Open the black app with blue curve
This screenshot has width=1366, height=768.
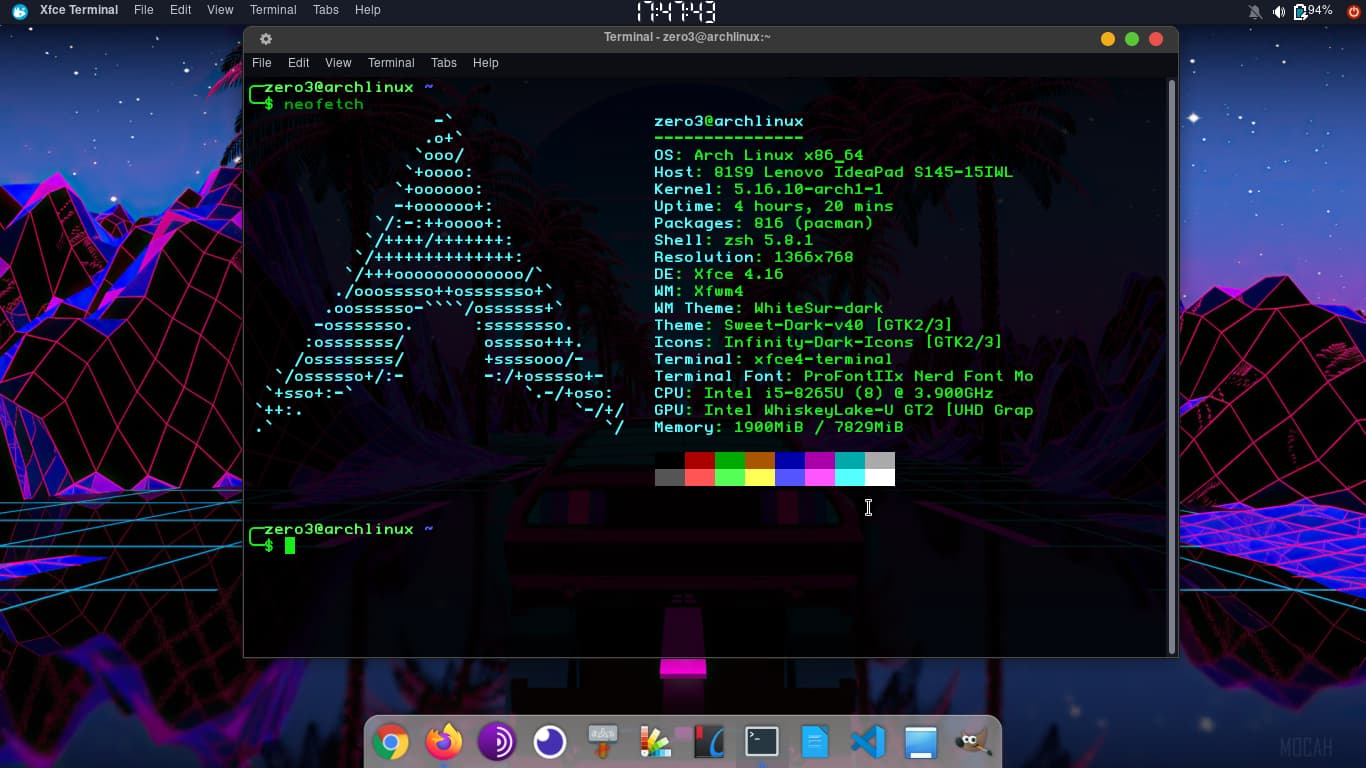(x=709, y=742)
